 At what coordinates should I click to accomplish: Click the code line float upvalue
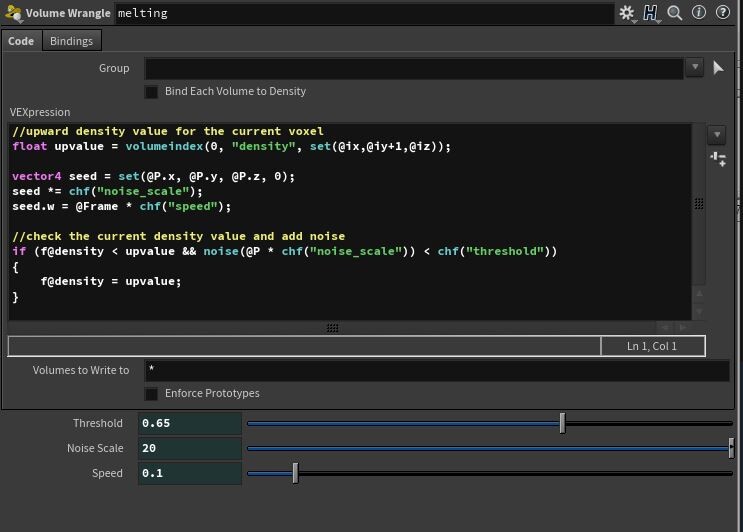click(x=232, y=146)
